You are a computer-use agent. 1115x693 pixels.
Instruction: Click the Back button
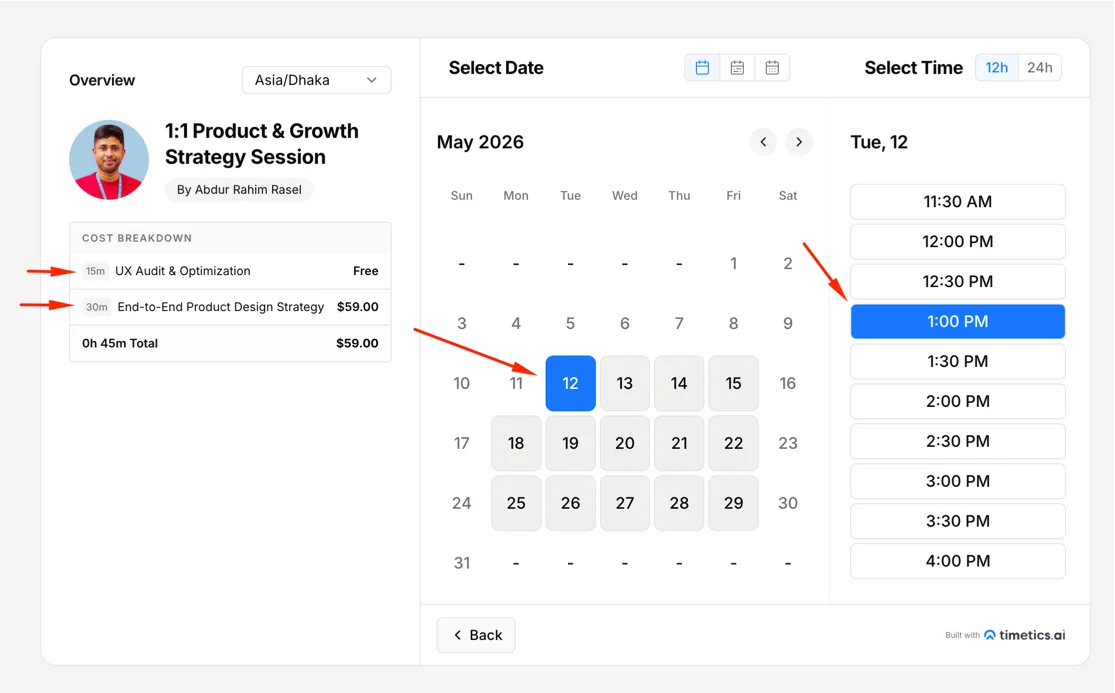(x=476, y=635)
